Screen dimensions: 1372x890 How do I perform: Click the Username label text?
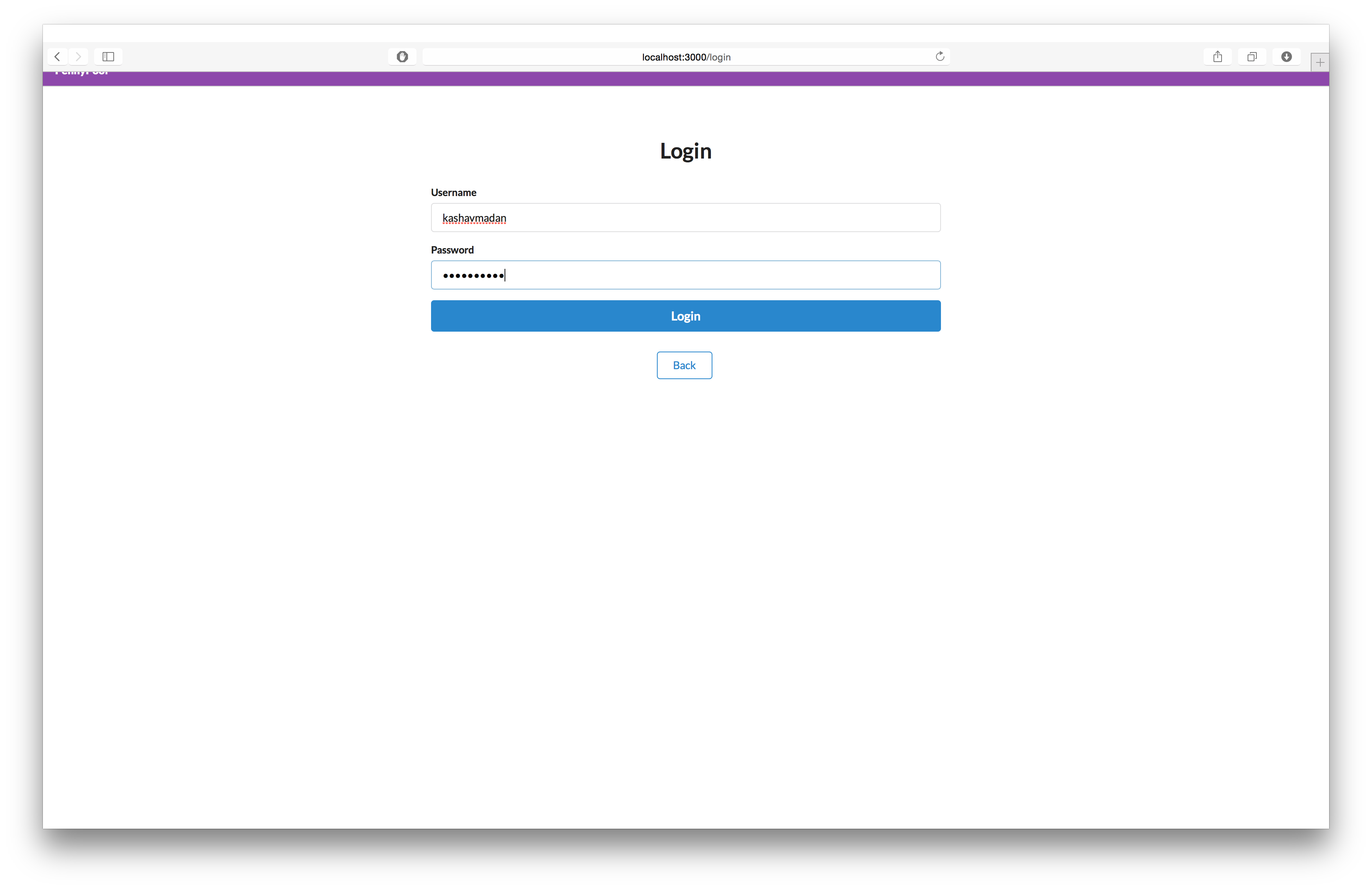[x=454, y=193]
